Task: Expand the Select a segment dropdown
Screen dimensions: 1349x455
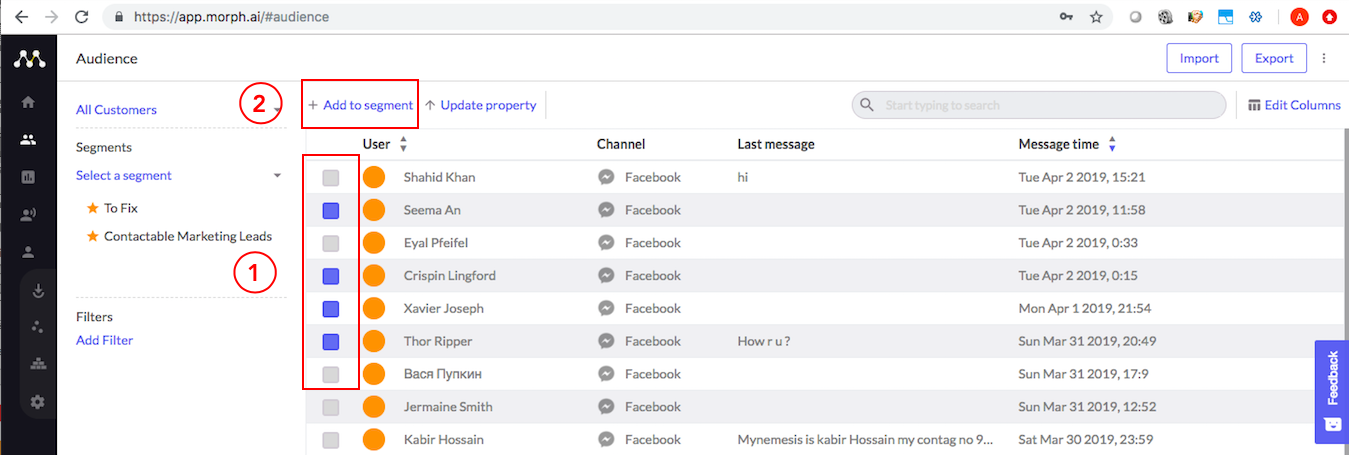Action: click(x=277, y=176)
